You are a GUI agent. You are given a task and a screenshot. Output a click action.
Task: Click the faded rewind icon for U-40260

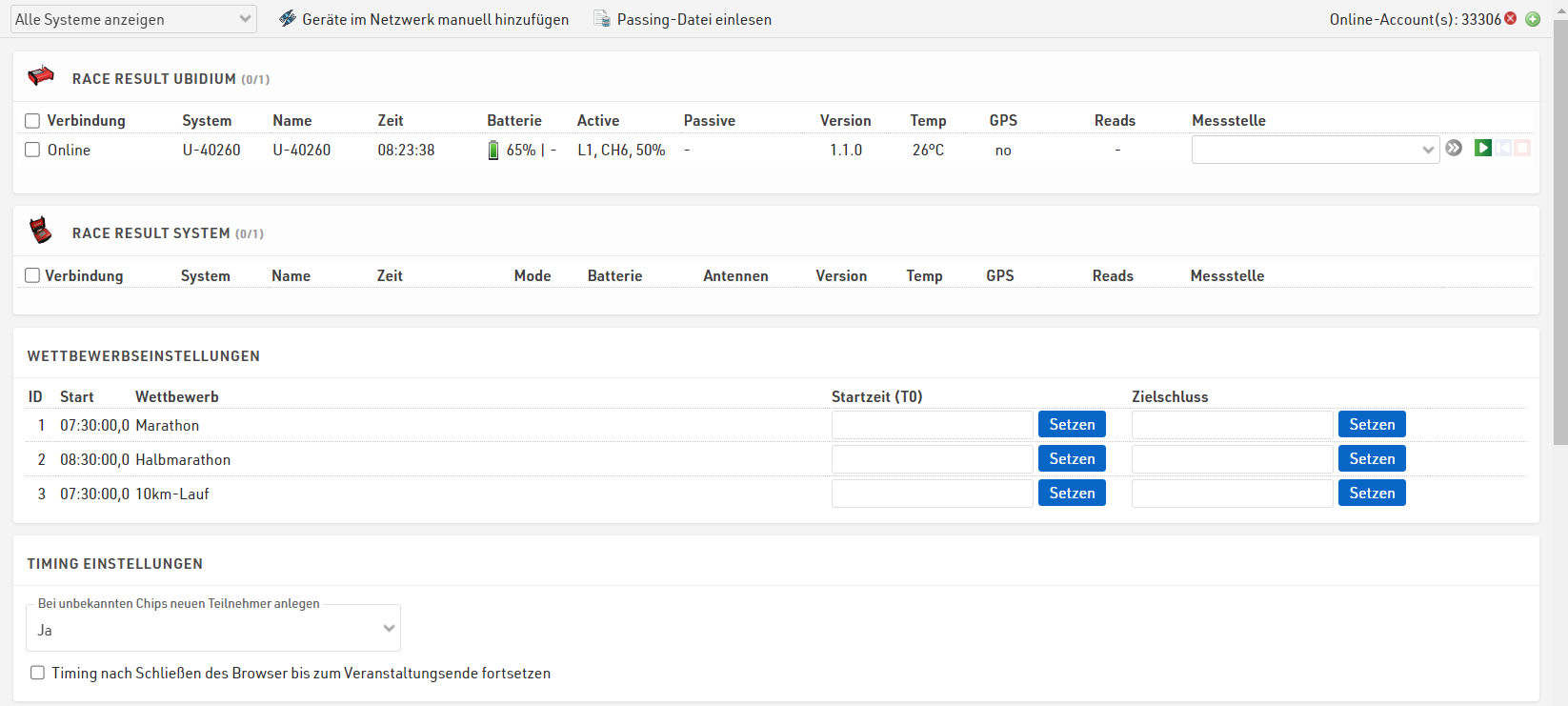point(1503,148)
